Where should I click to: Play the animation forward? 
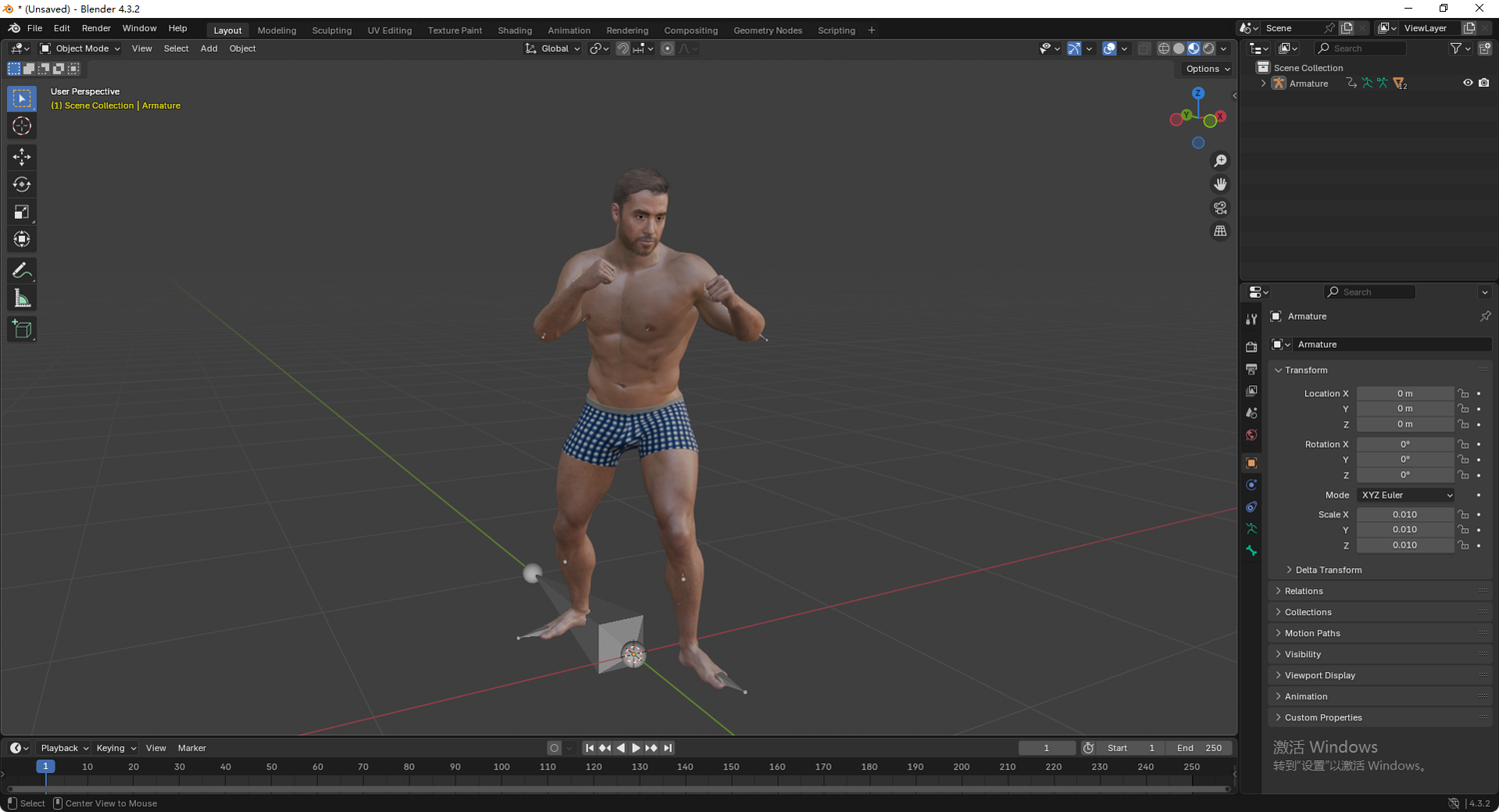click(x=636, y=748)
